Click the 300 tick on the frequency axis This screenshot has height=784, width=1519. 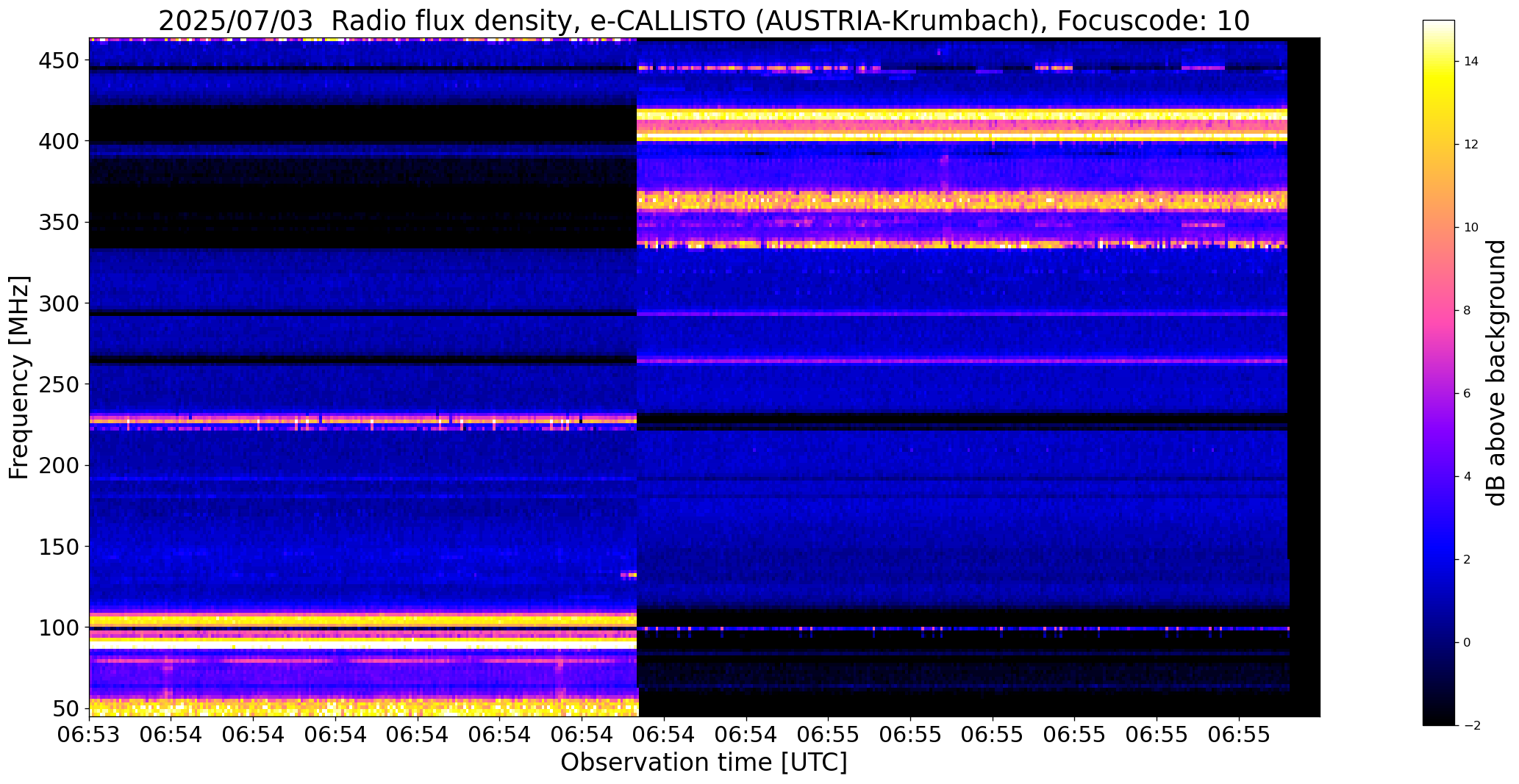(x=57, y=303)
